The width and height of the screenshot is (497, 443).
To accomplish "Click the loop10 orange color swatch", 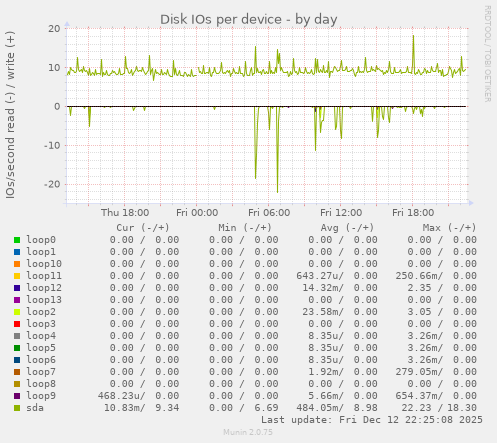I will (17, 264).
